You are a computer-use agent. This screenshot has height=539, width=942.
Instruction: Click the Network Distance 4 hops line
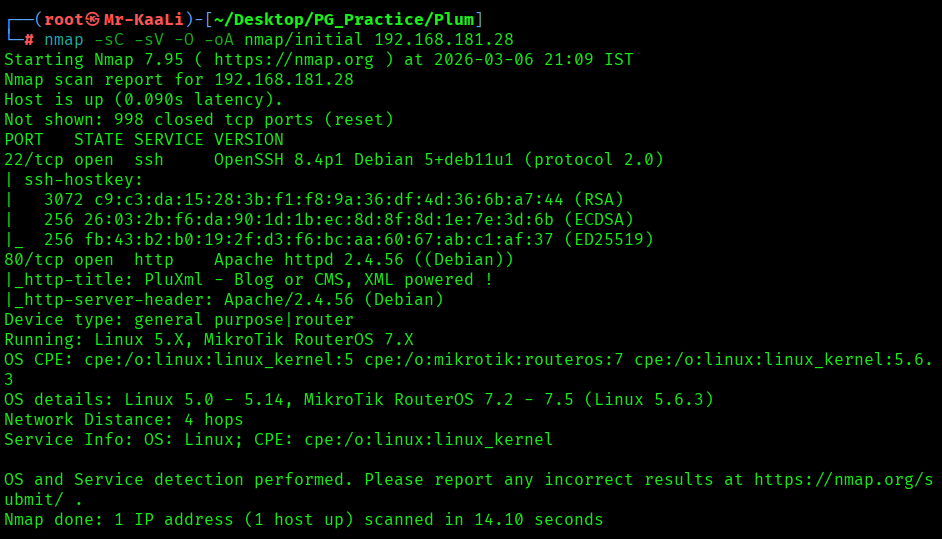pyautogui.click(x=123, y=419)
